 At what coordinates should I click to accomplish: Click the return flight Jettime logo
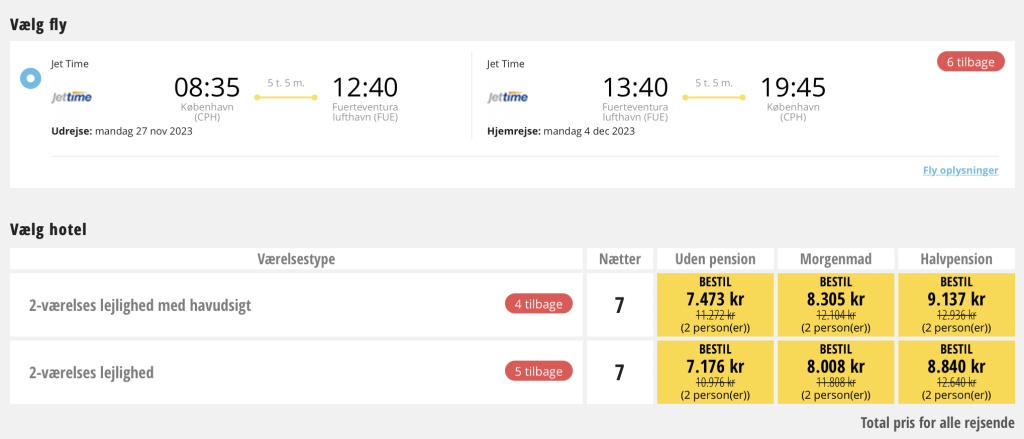click(x=508, y=97)
